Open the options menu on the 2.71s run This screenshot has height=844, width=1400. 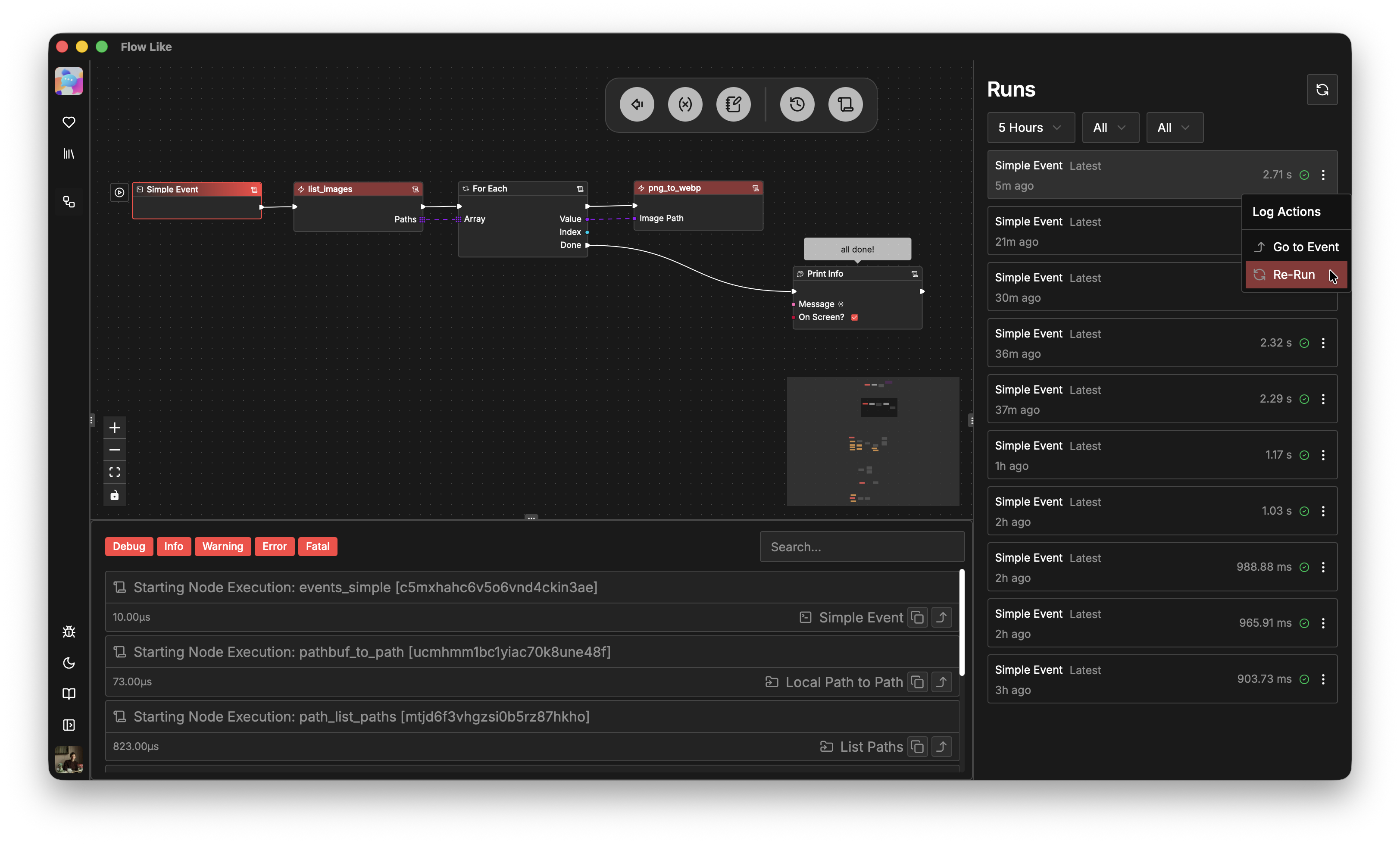[x=1324, y=175]
